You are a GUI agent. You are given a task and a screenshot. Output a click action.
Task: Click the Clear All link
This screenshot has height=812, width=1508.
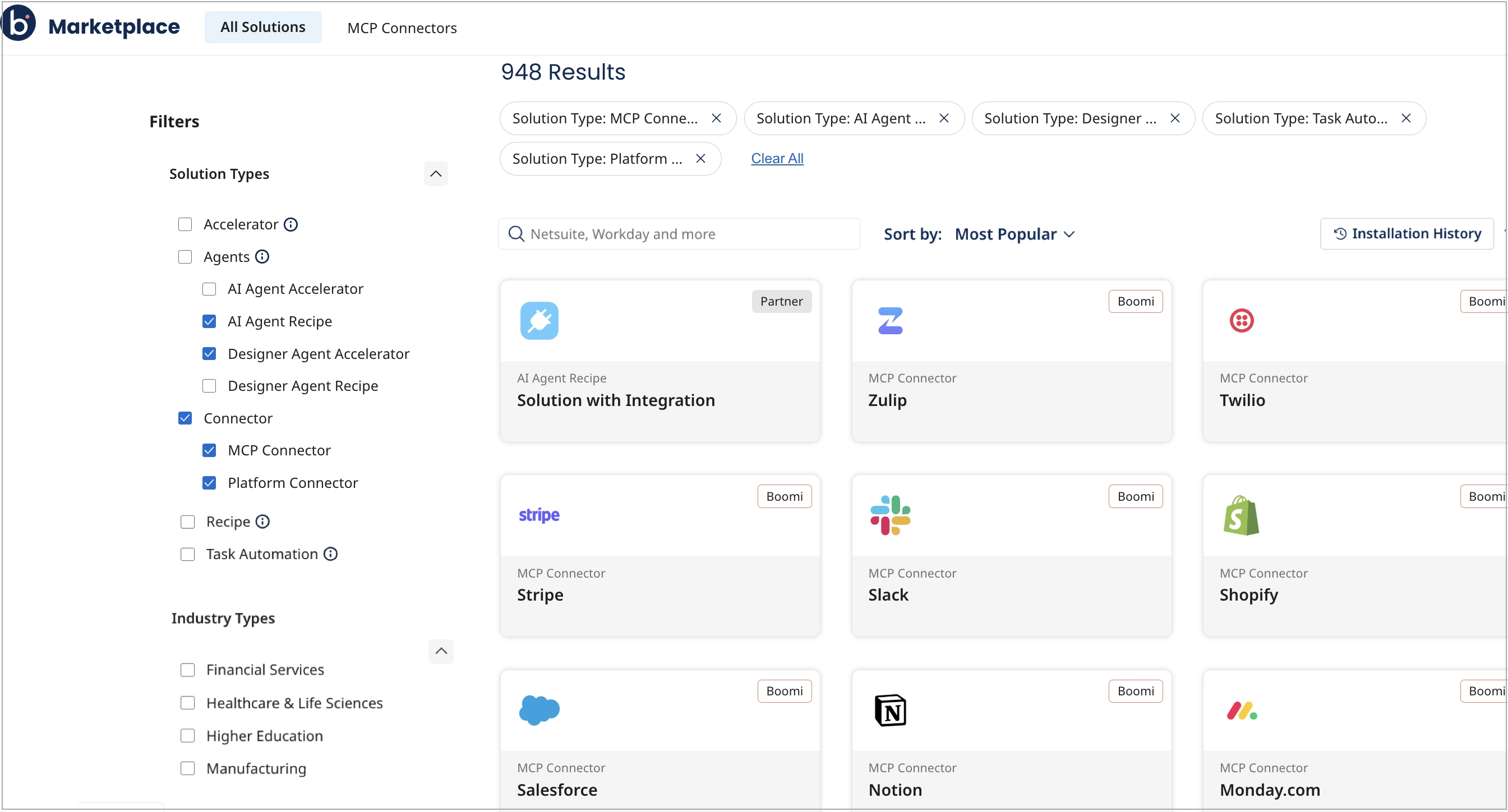tap(777, 158)
